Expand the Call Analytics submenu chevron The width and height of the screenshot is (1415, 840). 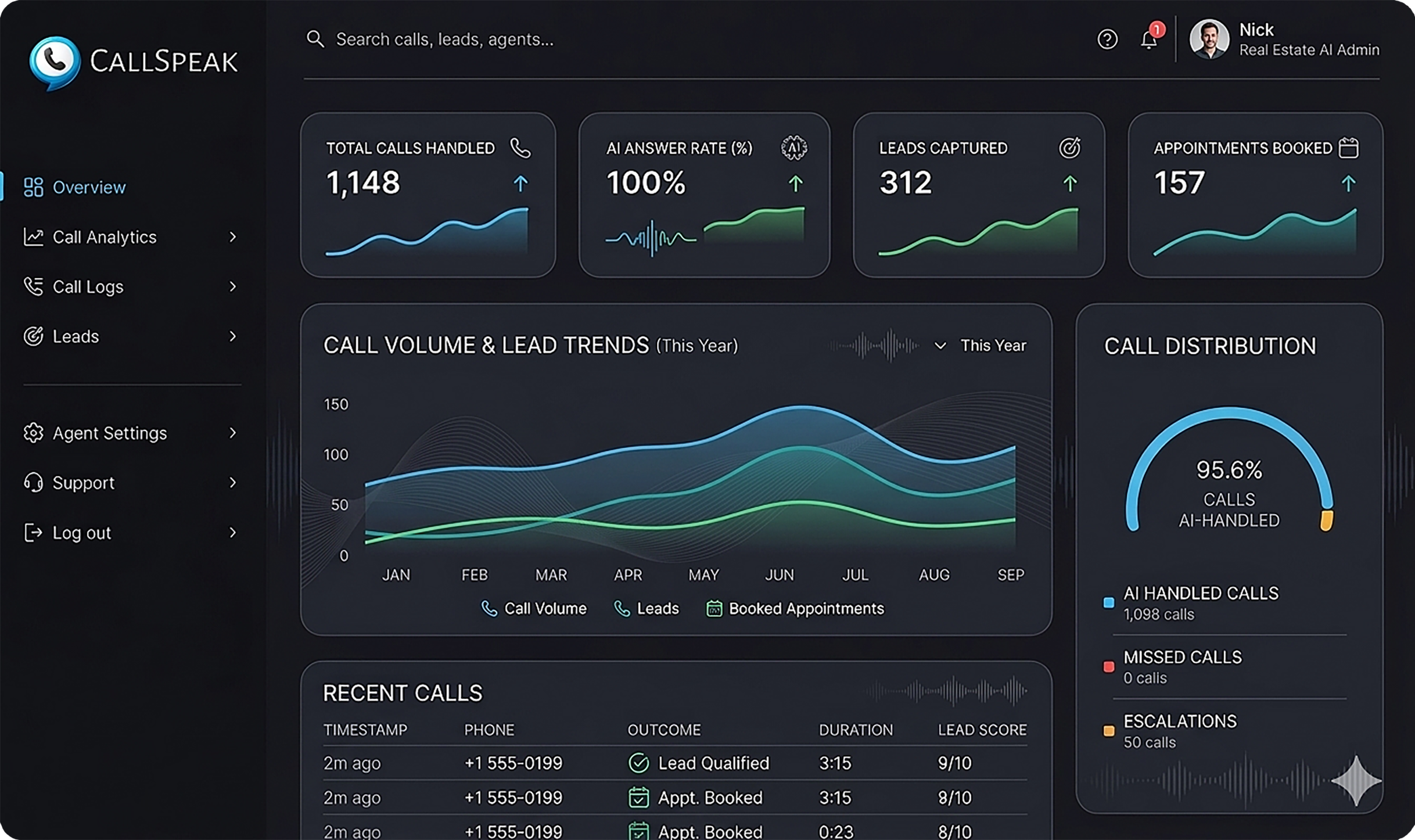(x=232, y=237)
